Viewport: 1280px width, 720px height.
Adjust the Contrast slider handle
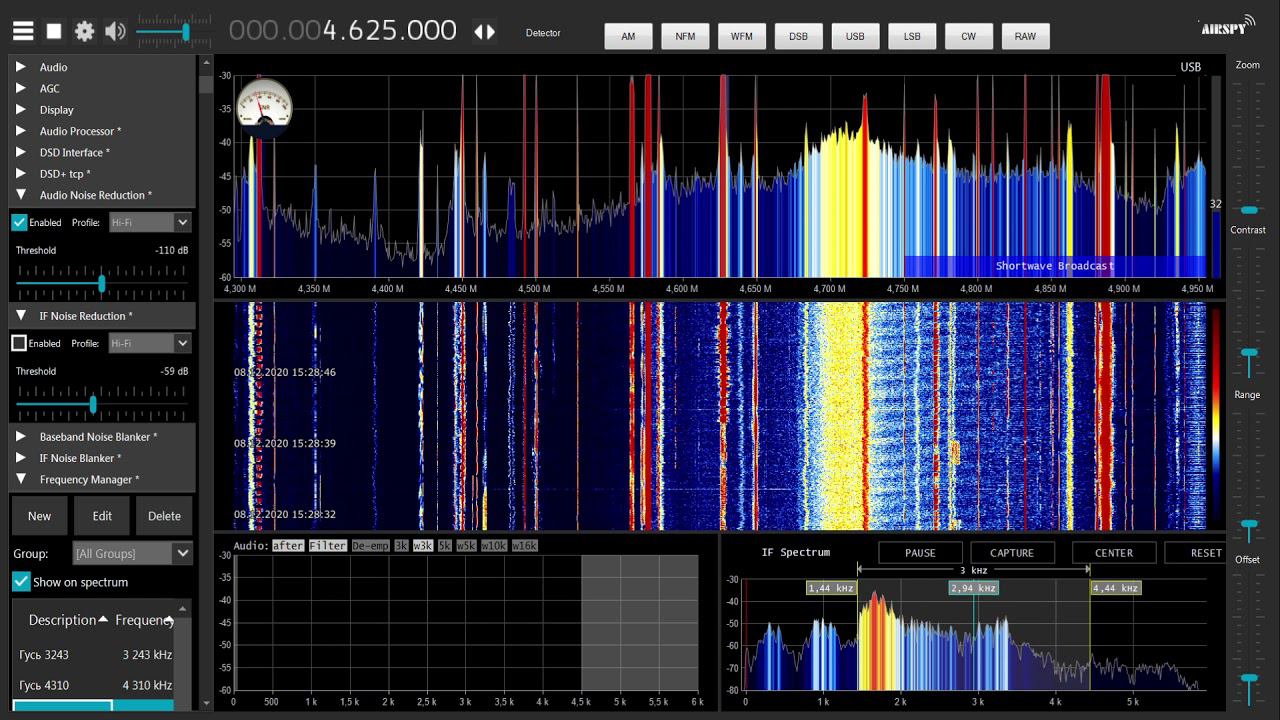point(1248,210)
